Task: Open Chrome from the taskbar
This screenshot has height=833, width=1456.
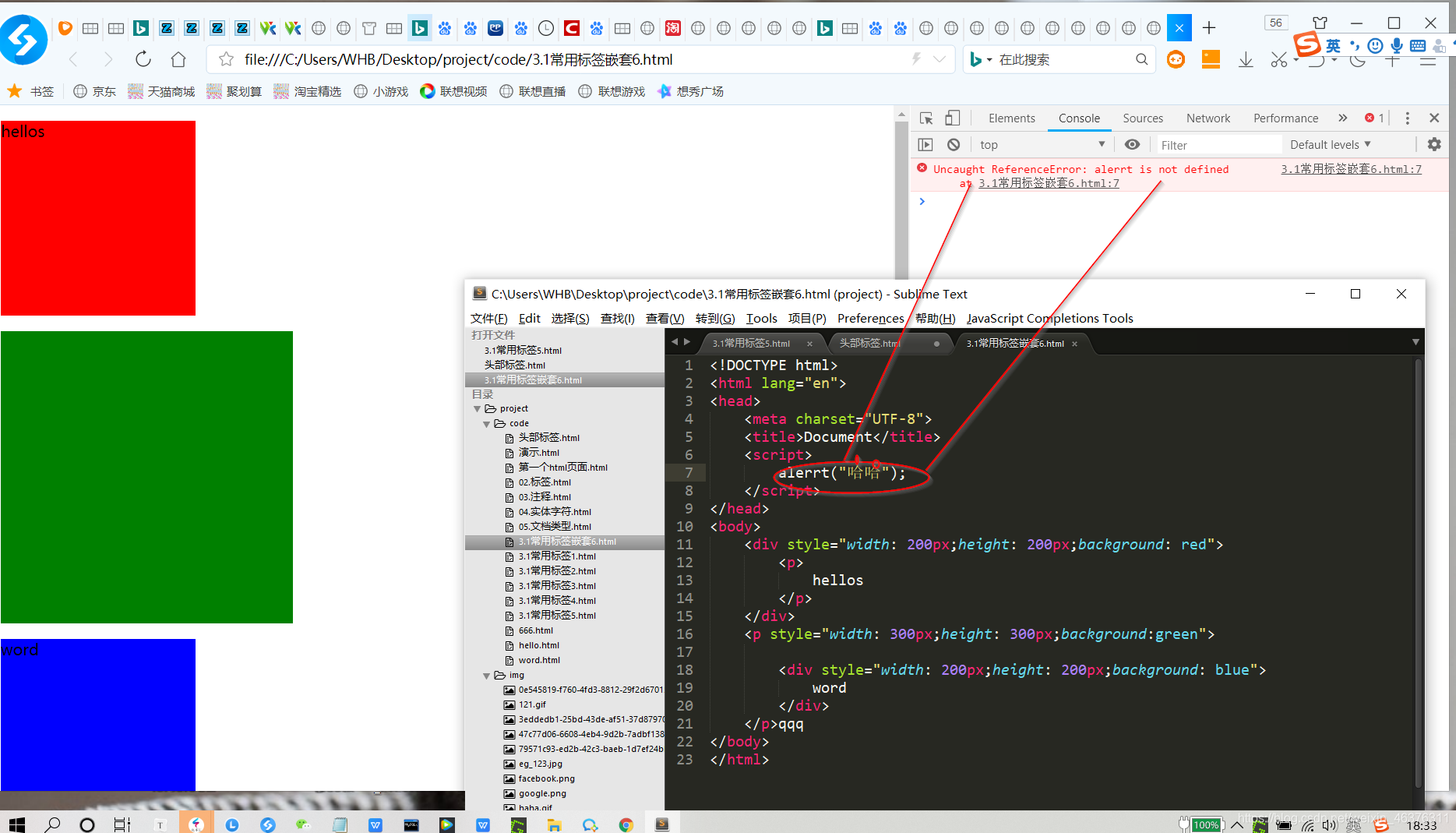Action: tap(626, 824)
